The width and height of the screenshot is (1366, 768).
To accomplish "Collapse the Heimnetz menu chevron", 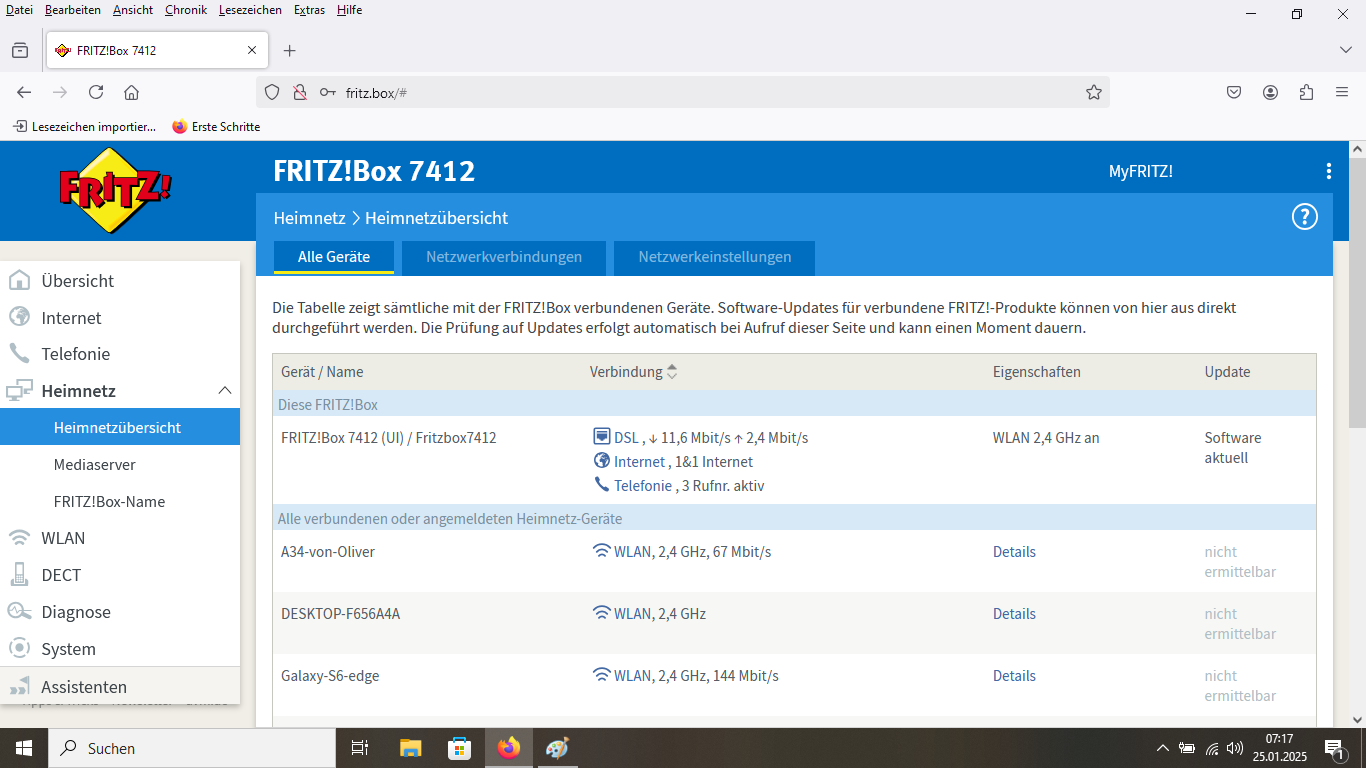I will tap(225, 390).
